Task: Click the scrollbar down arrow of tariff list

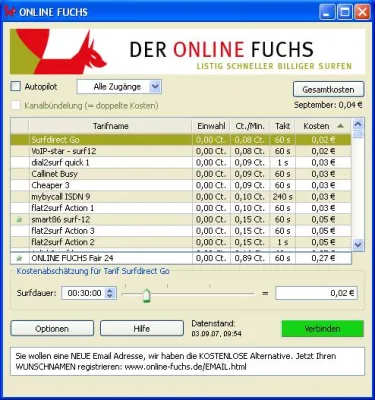Action: (358, 245)
